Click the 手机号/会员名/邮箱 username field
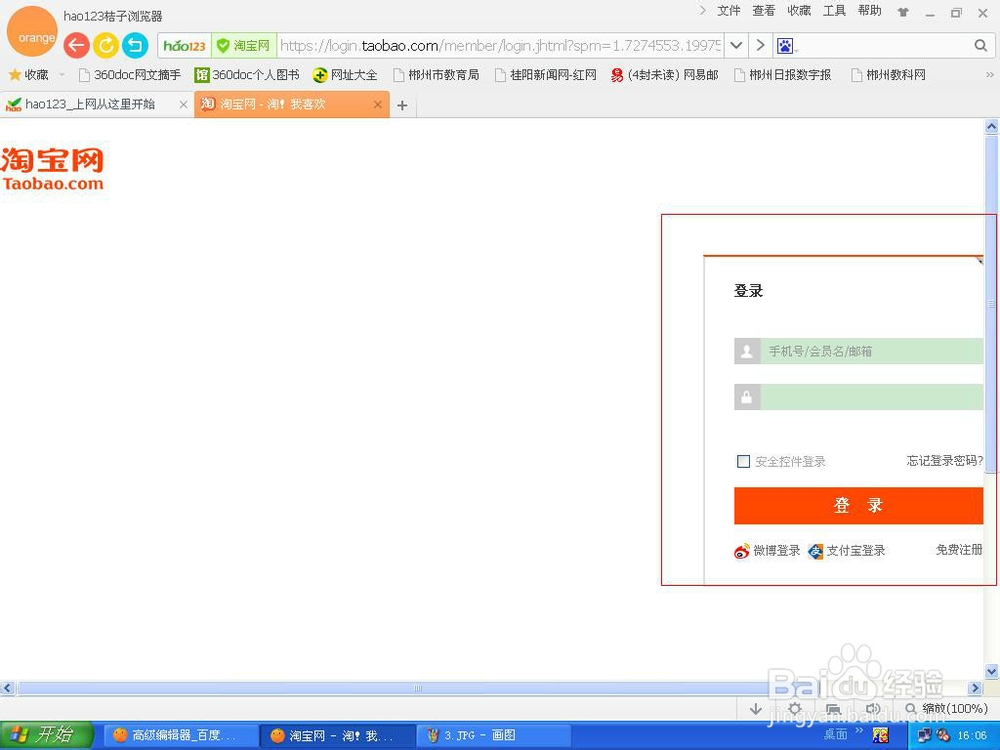The image size is (1000, 750). pyautogui.click(x=871, y=351)
